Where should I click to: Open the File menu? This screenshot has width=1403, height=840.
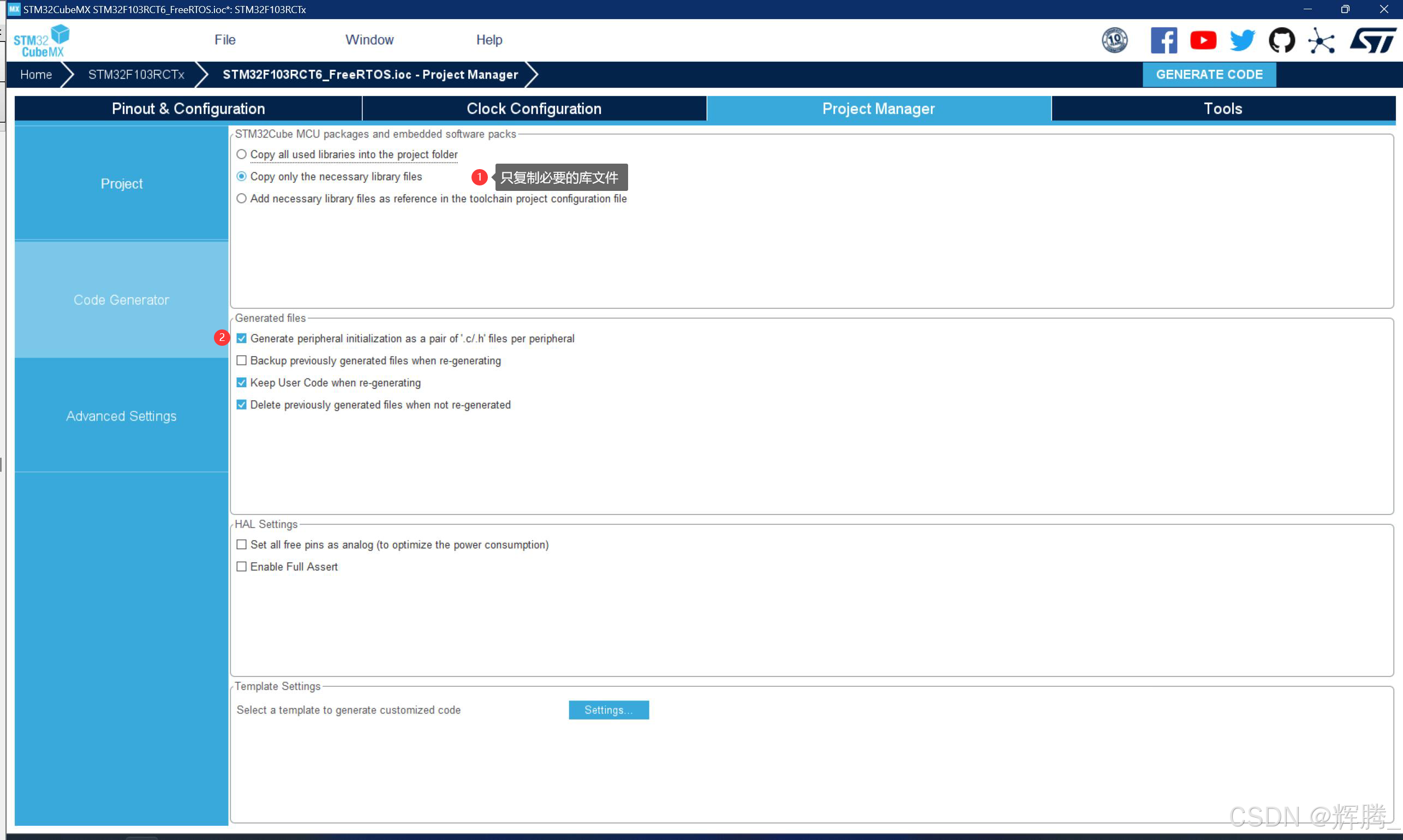[225, 40]
